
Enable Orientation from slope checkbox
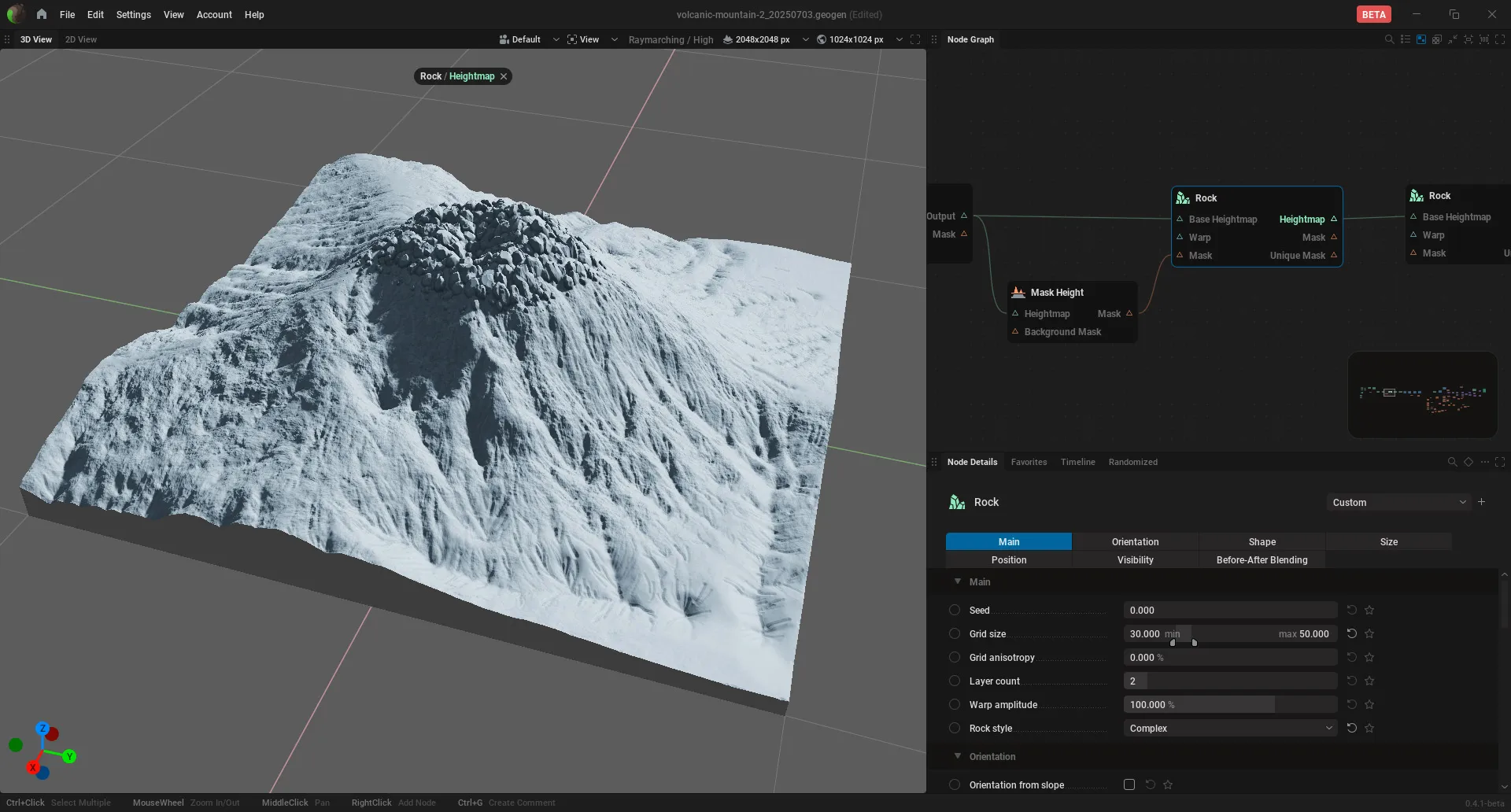click(x=1129, y=784)
